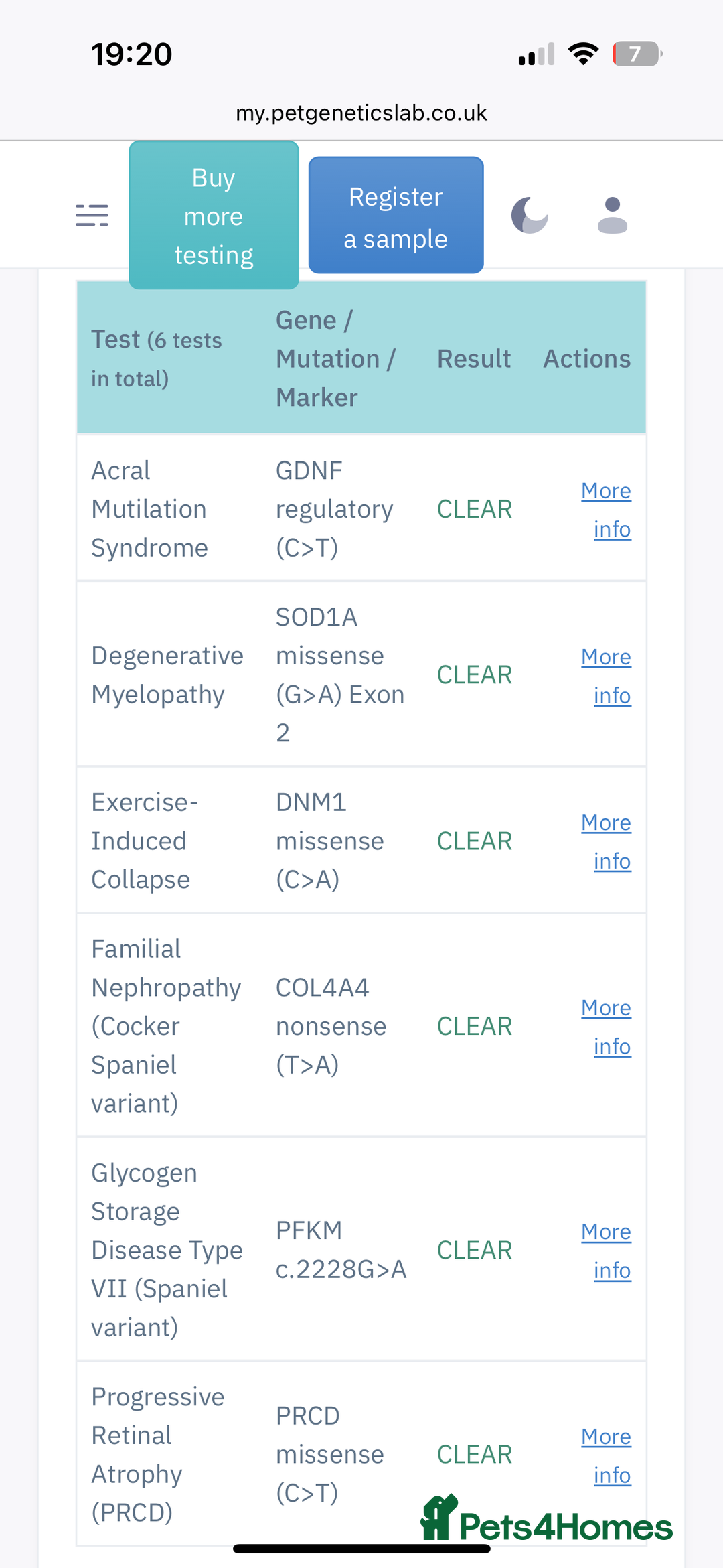Screen dimensions: 723x1568
Task: Open More info for Degenerative Myelopathy
Action: [x=607, y=675]
